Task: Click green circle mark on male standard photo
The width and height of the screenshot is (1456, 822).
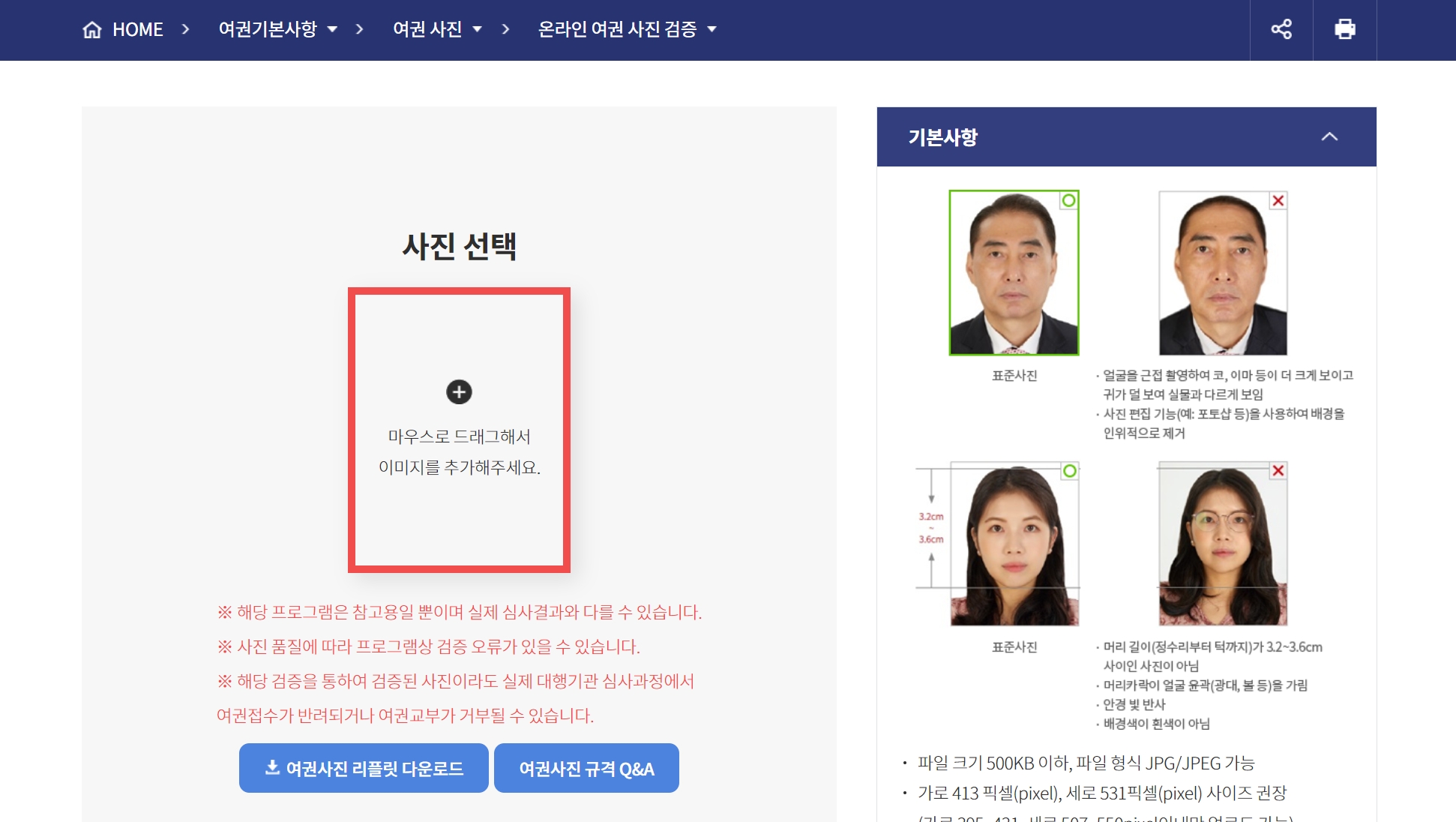Action: coord(1068,200)
